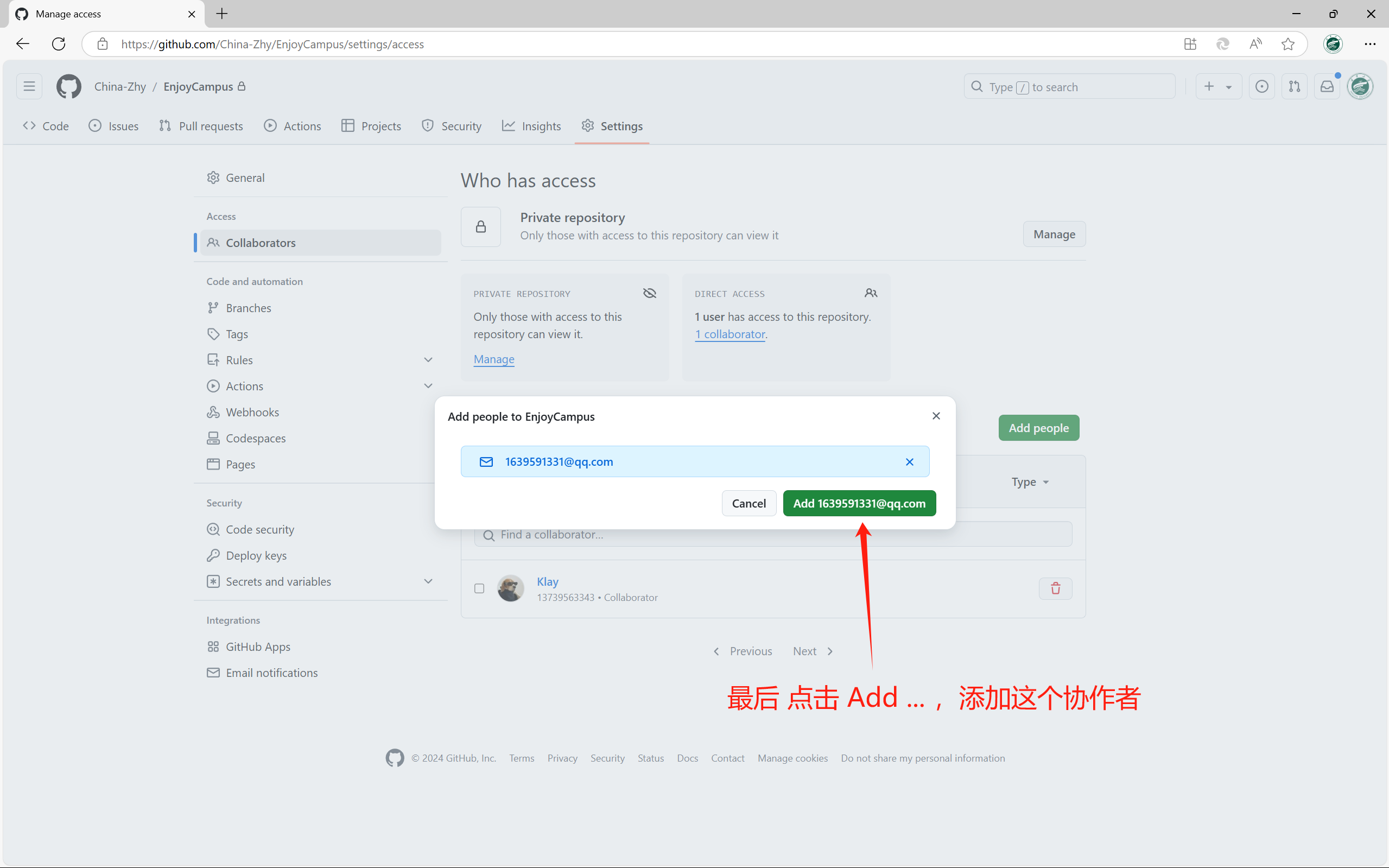Open Pages settings
Image resolution: width=1389 pixels, height=868 pixels.
320,465
